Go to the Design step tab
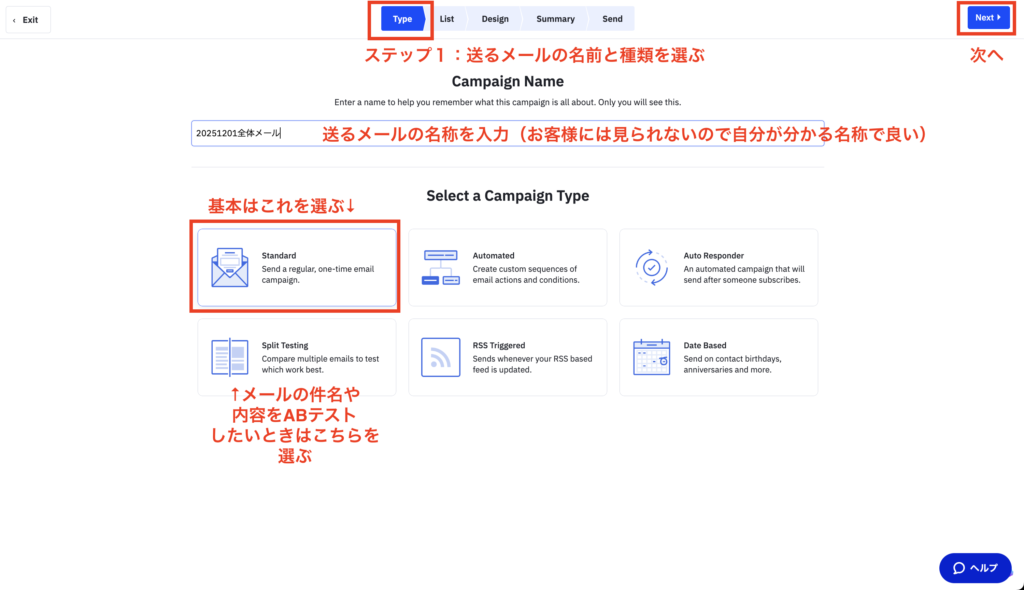1024x590 pixels. coord(495,19)
